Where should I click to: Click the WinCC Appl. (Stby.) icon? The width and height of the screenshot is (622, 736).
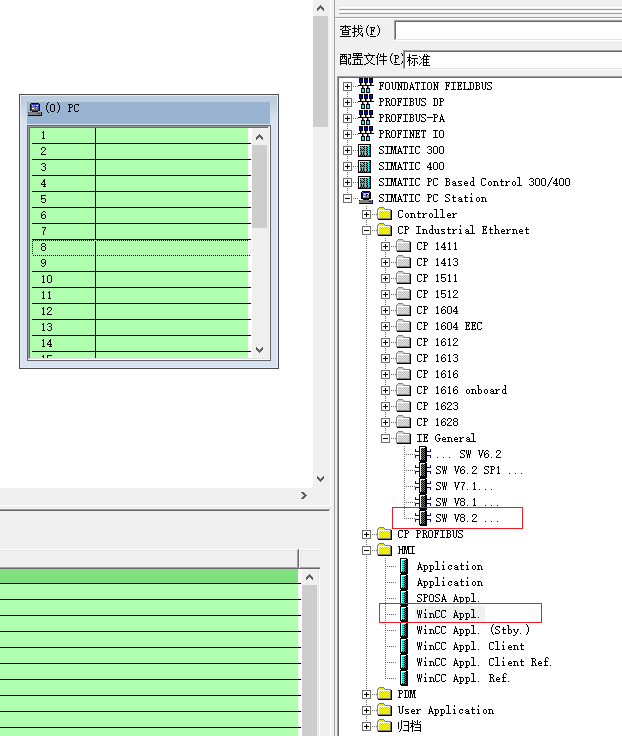(404, 630)
